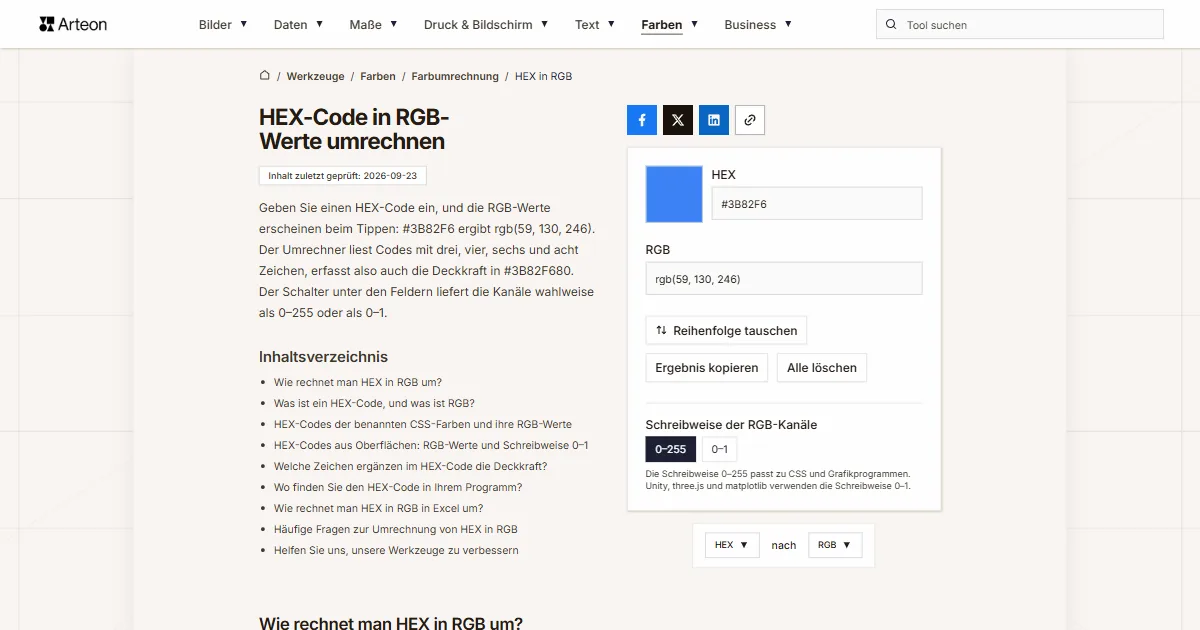Viewport: 1200px width, 630px height.
Task: Share page on LinkedIn
Action: (714, 120)
